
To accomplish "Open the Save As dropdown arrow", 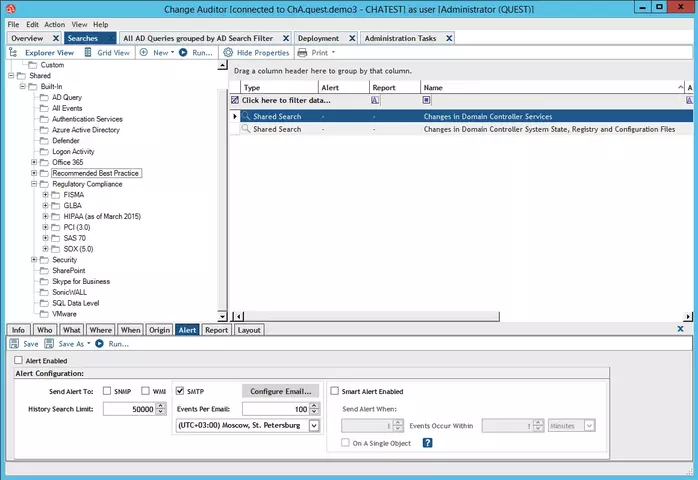I will pyautogui.click(x=89, y=343).
